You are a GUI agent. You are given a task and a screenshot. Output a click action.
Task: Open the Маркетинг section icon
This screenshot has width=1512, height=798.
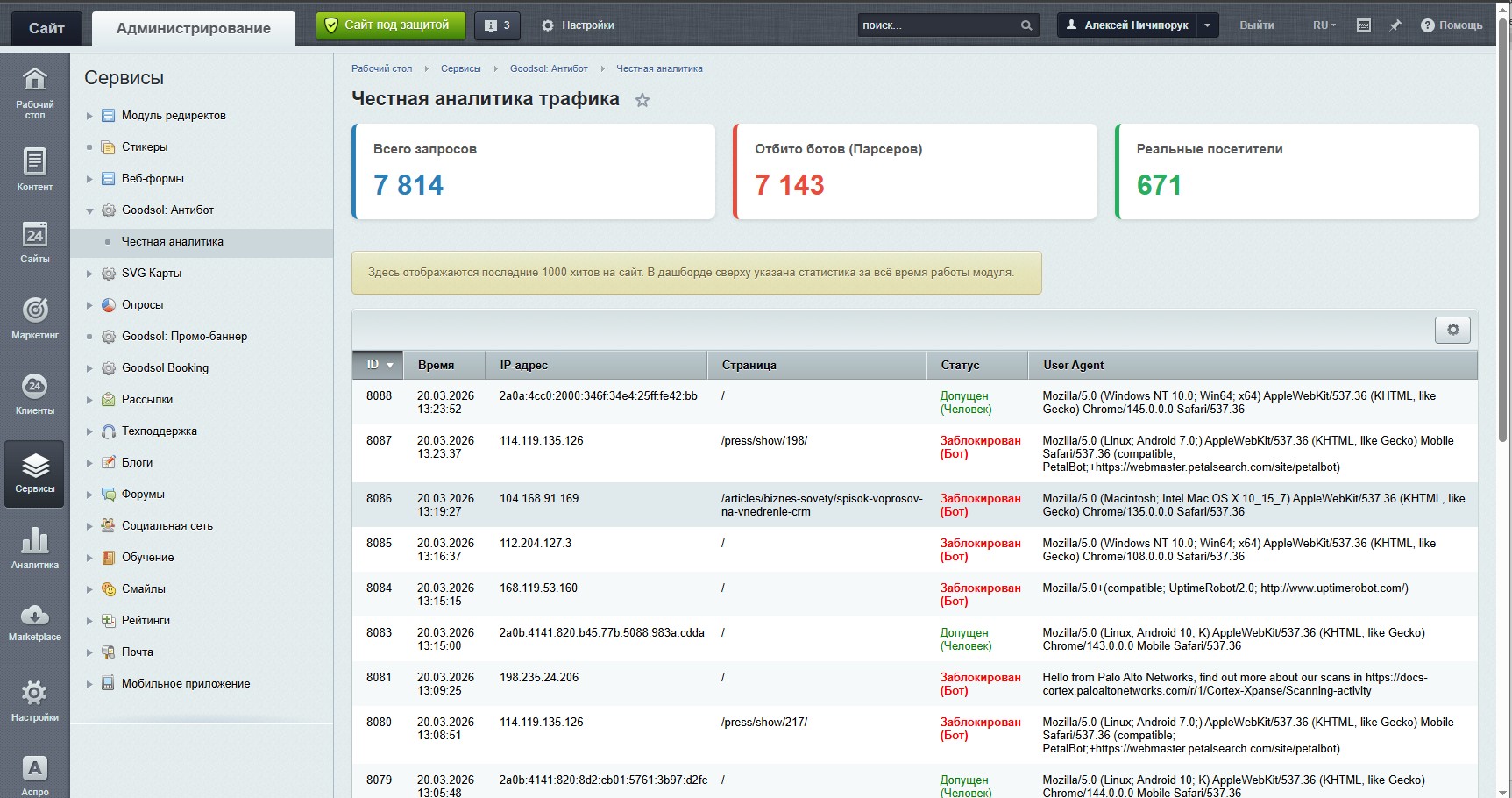click(34, 317)
